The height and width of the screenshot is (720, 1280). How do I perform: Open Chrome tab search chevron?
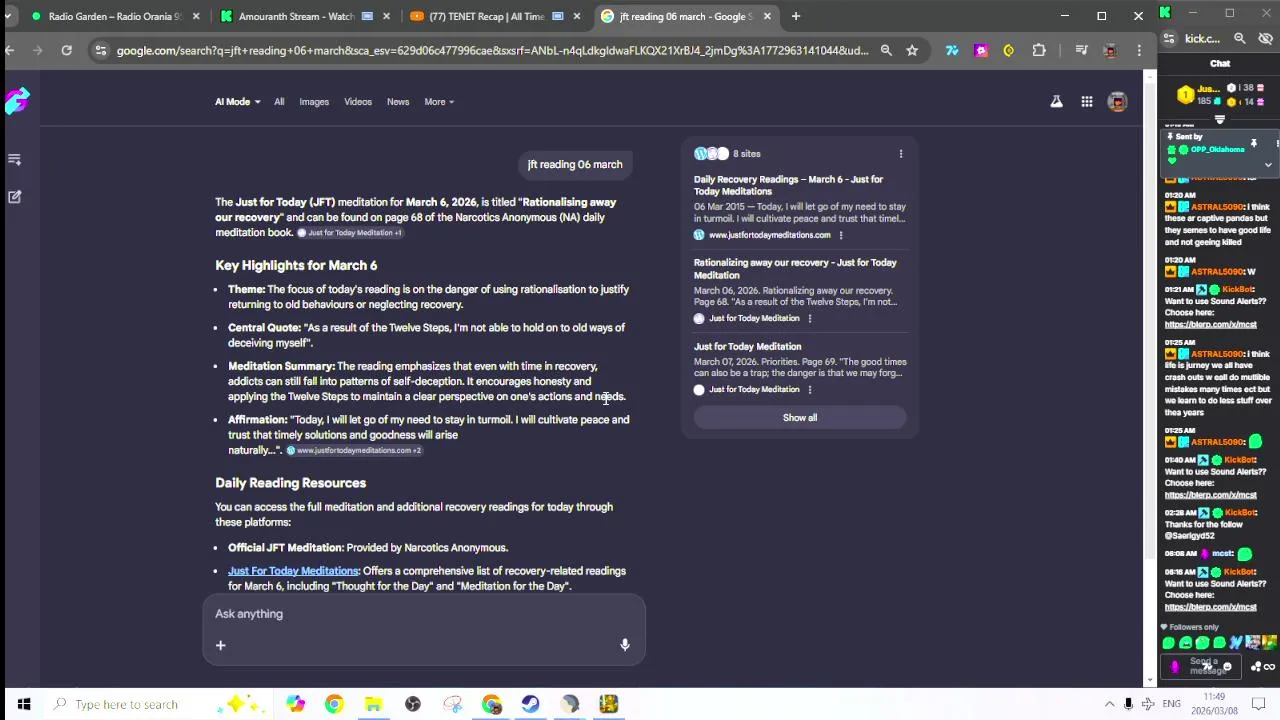click(8, 16)
